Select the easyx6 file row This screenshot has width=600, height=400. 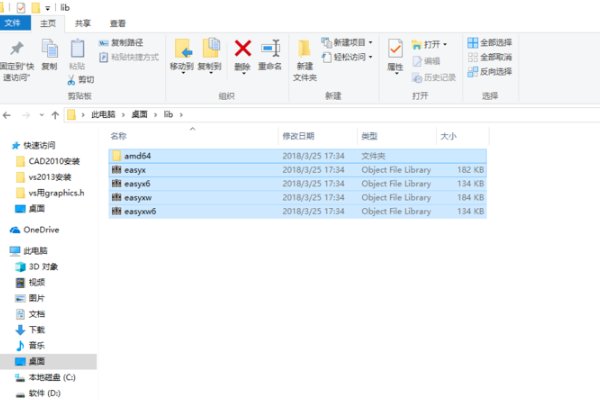click(x=297, y=184)
